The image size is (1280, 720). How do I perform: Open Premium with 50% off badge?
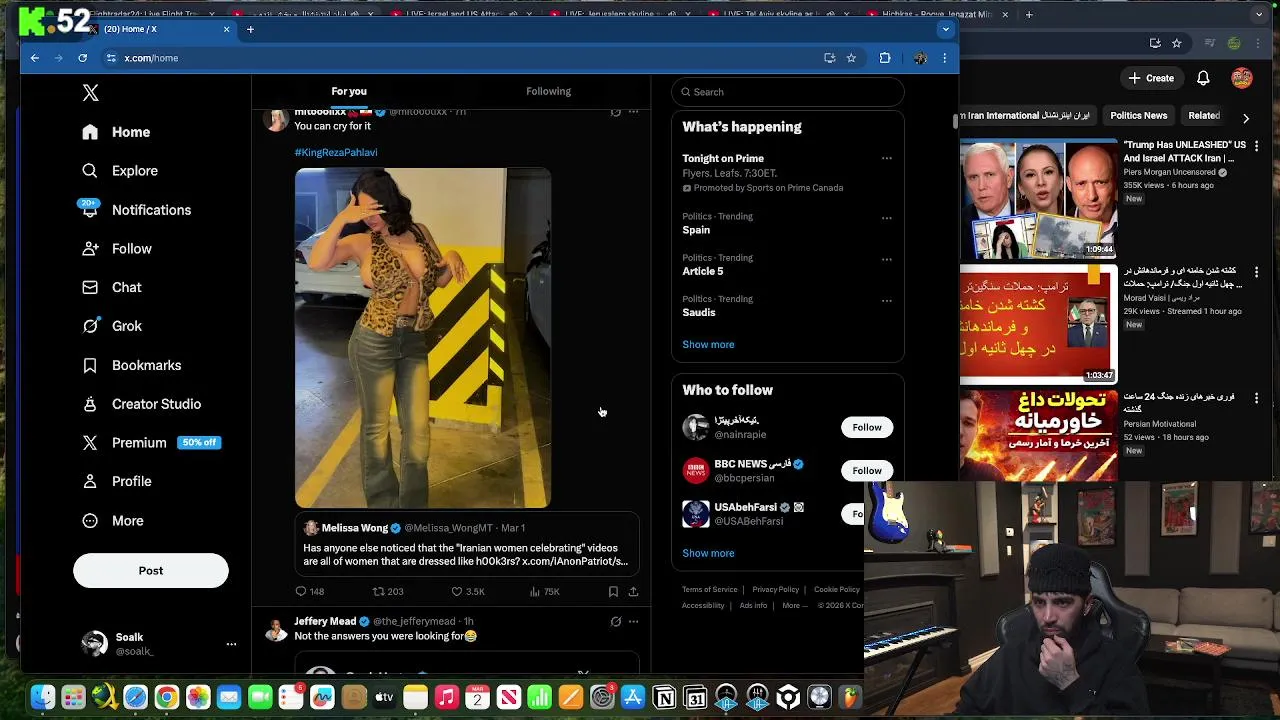[x=151, y=442]
